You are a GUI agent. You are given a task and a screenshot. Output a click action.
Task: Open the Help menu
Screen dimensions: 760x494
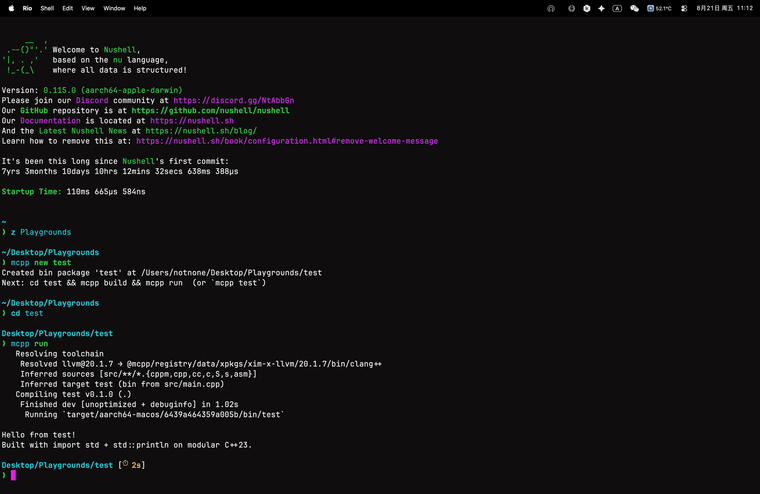tap(140, 8)
